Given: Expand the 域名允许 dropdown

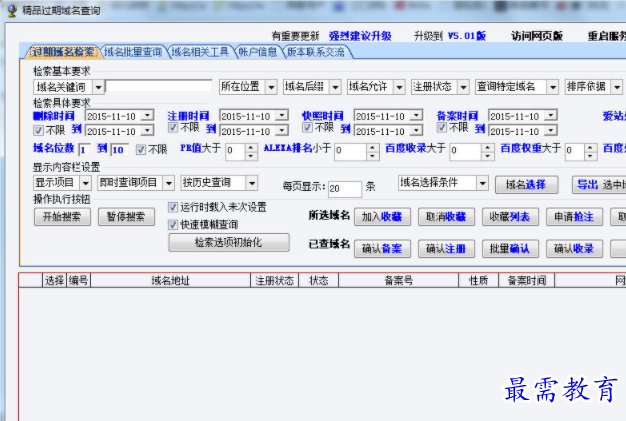Looking at the screenshot, I should click(399, 87).
